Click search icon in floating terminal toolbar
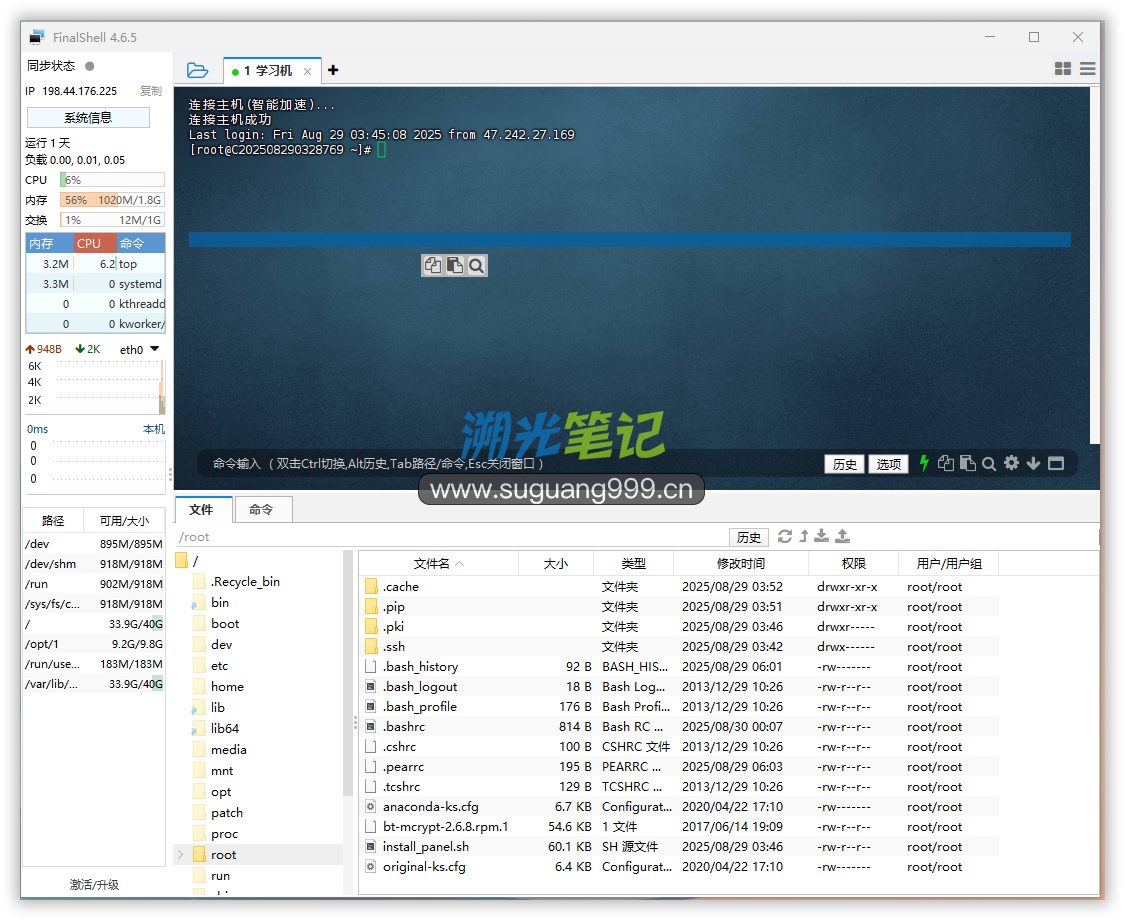Screen dimensions: 1125x920 [x=476, y=265]
